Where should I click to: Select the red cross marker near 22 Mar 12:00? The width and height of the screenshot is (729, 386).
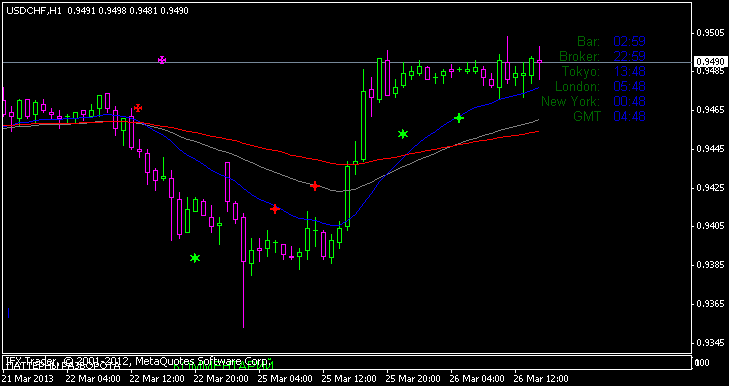click(138, 108)
